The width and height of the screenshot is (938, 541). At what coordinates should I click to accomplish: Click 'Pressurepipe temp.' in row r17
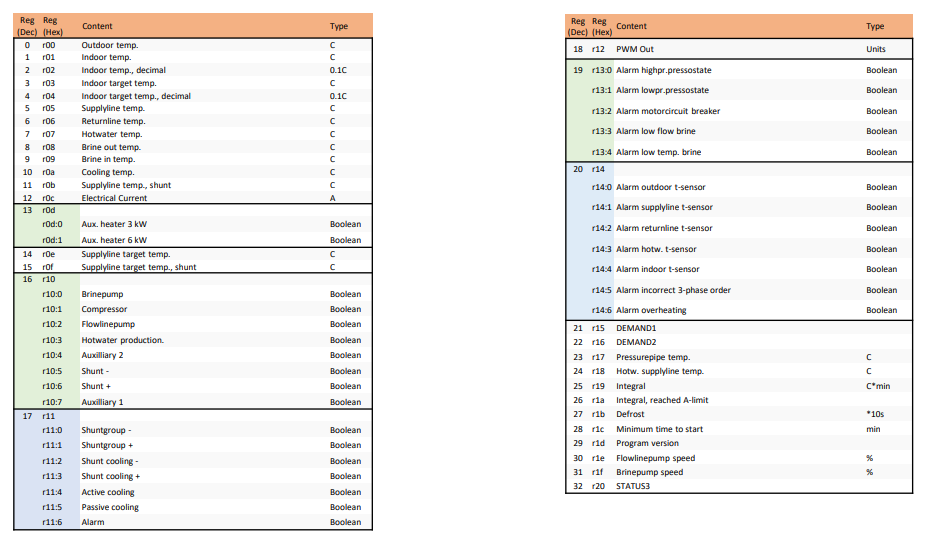[653, 357]
